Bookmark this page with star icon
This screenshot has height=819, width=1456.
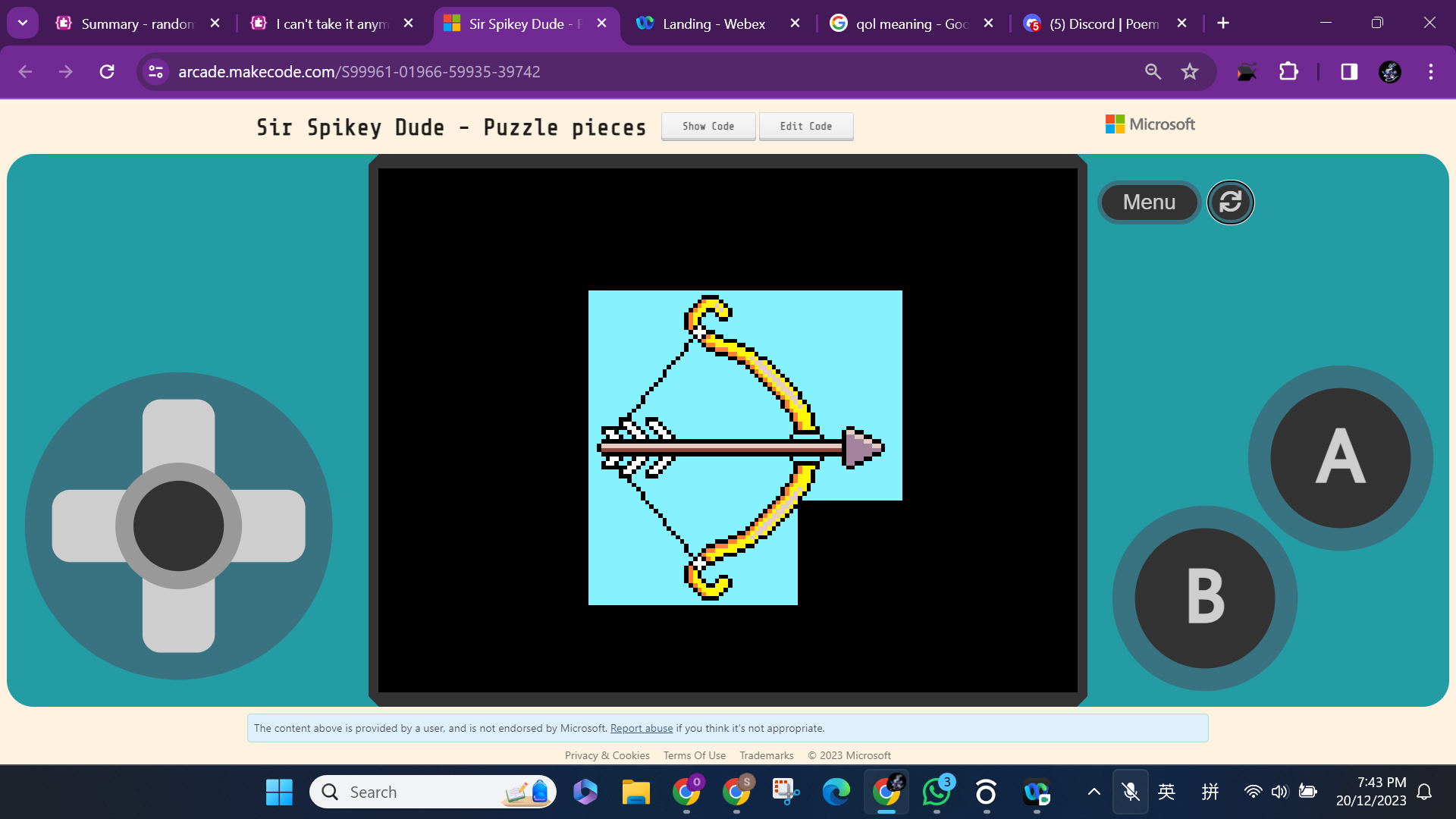(x=1189, y=71)
